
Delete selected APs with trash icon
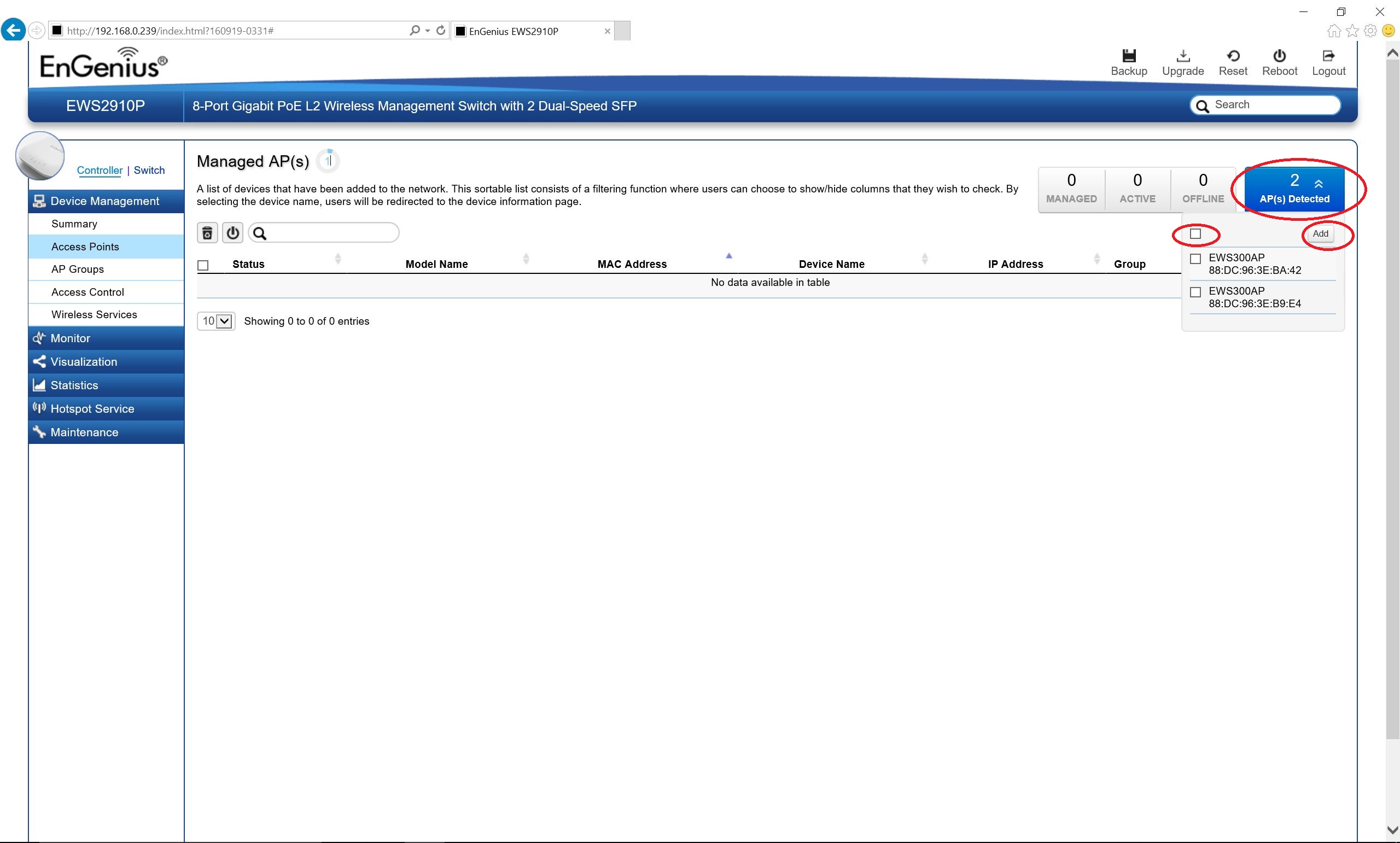(207, 233)
